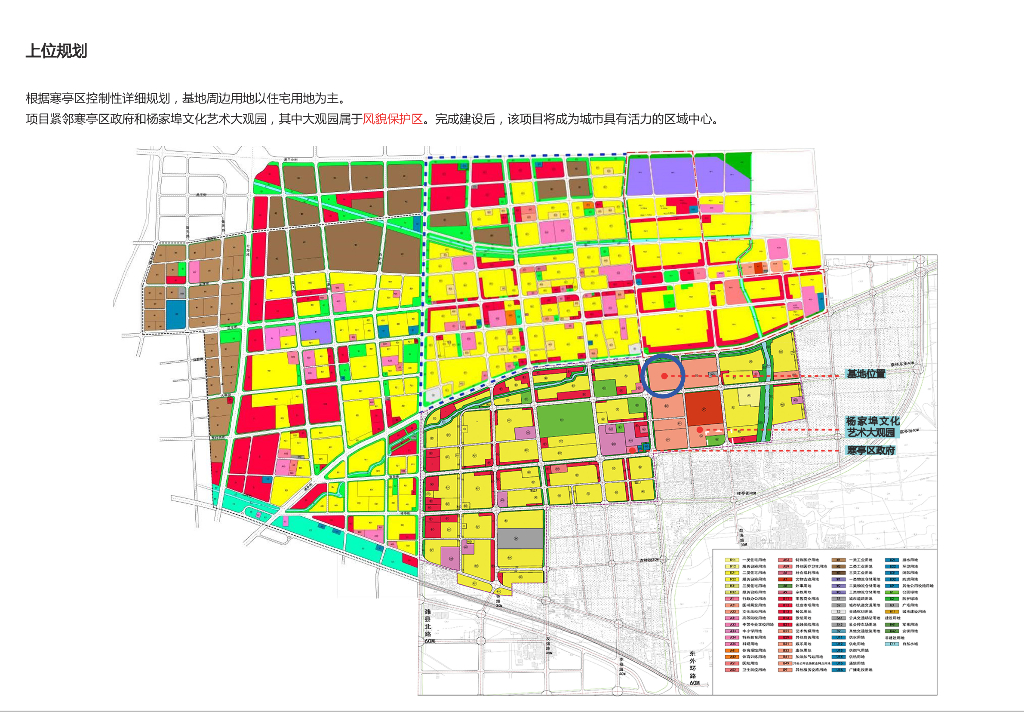The image size is (1024, 724).
Task: Click the red 风貌保护区 text
Action: click(392, 119)
